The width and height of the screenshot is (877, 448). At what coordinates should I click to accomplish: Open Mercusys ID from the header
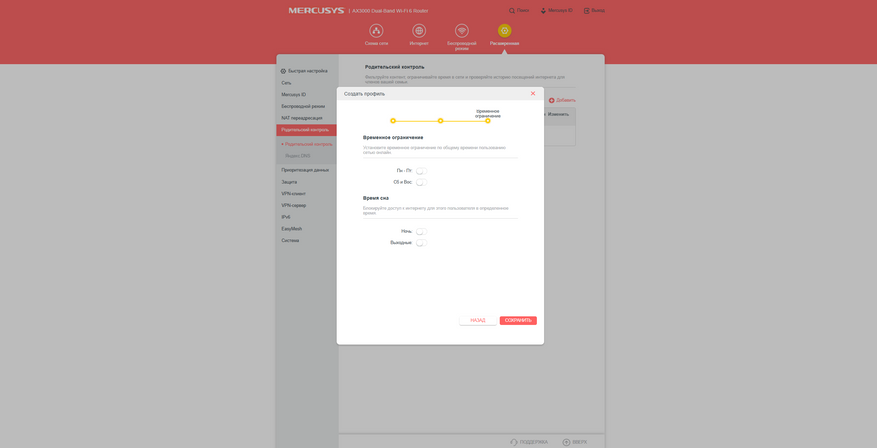tap(556, 11)
